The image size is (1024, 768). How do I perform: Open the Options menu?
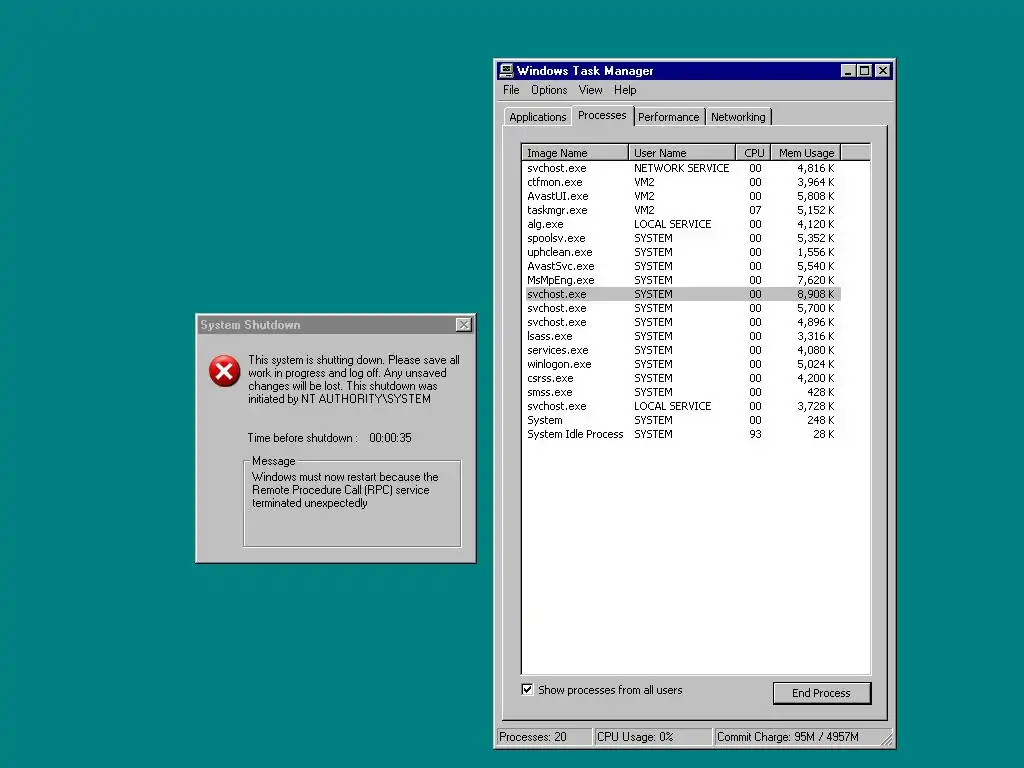point(549,90)
